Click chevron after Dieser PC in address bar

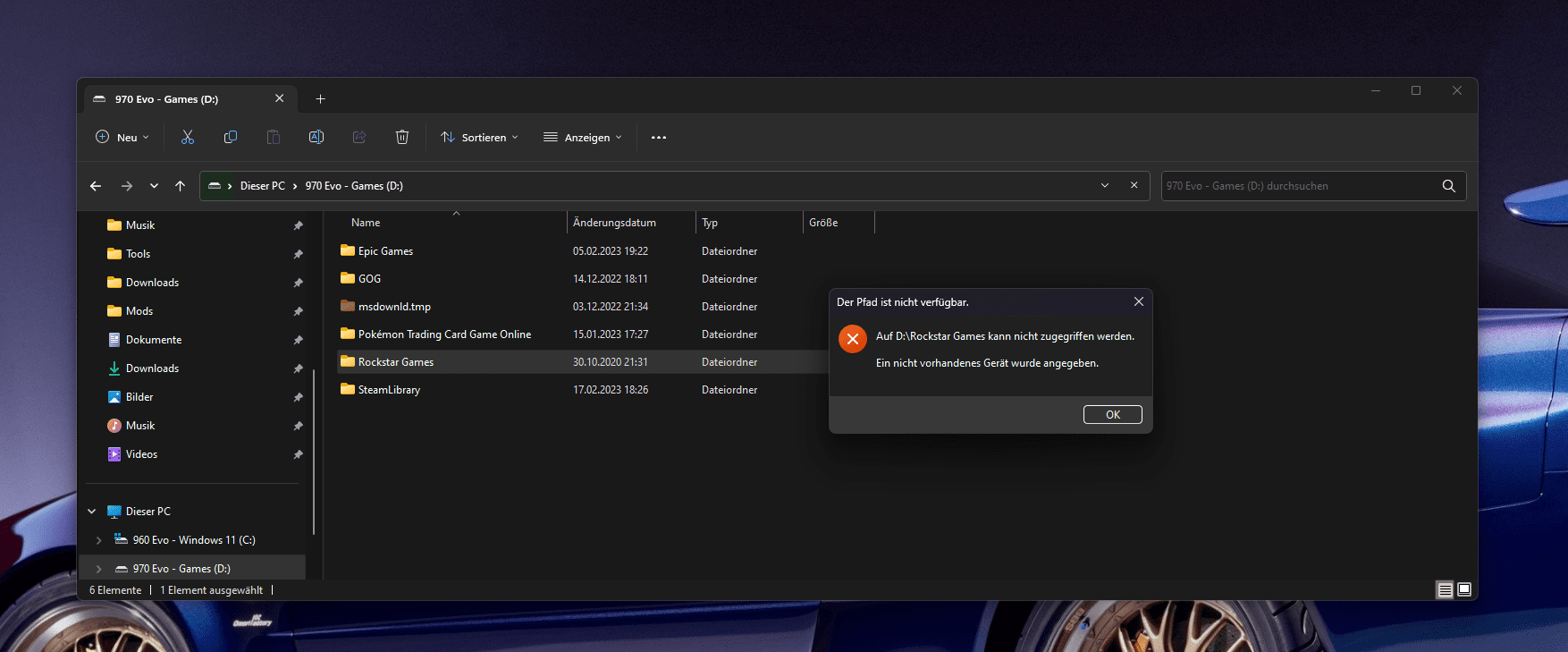pyautogui.click(x=294, y=186)
